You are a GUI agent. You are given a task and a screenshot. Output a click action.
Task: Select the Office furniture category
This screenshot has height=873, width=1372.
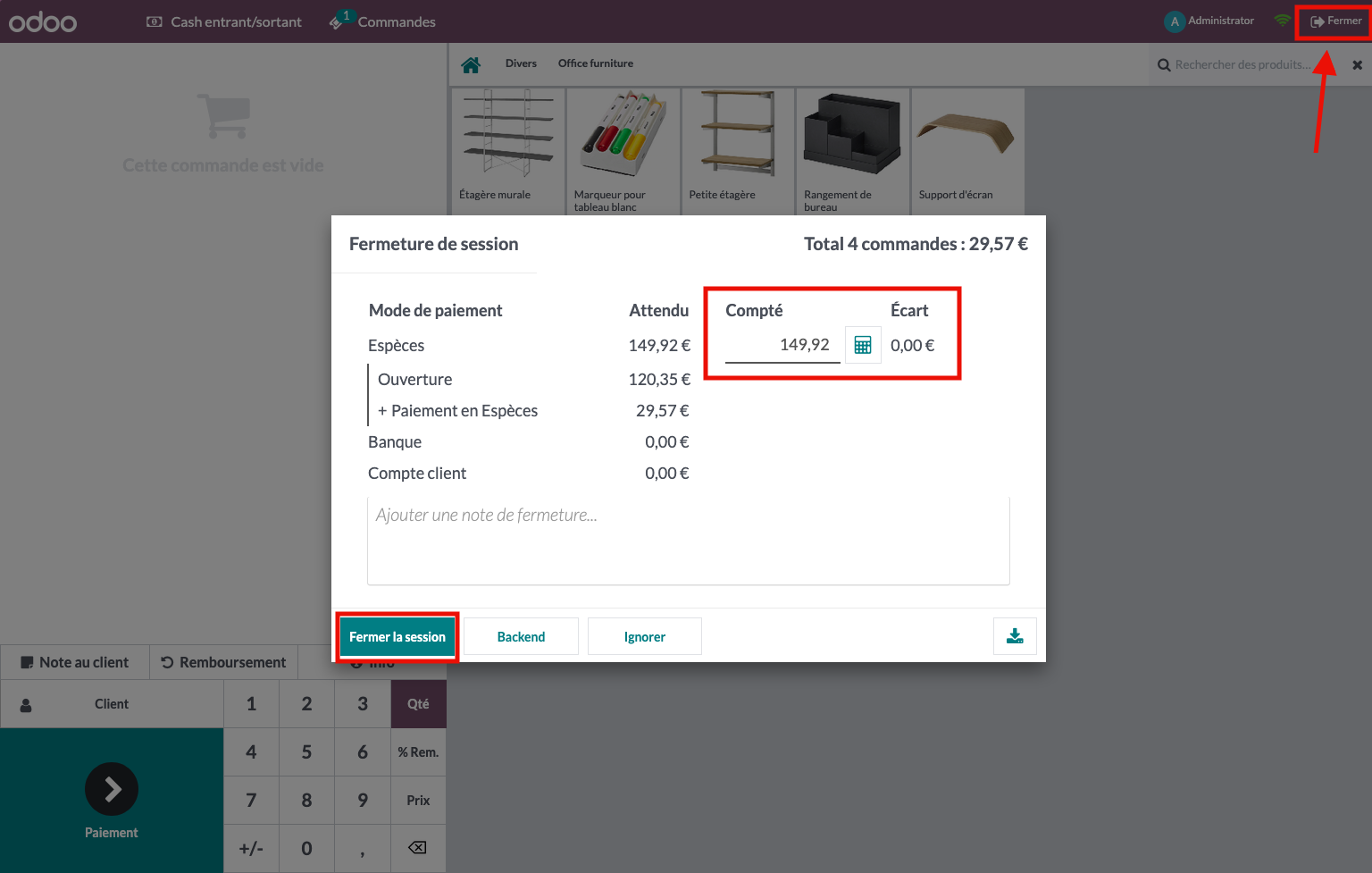click(x=595, y=63)
